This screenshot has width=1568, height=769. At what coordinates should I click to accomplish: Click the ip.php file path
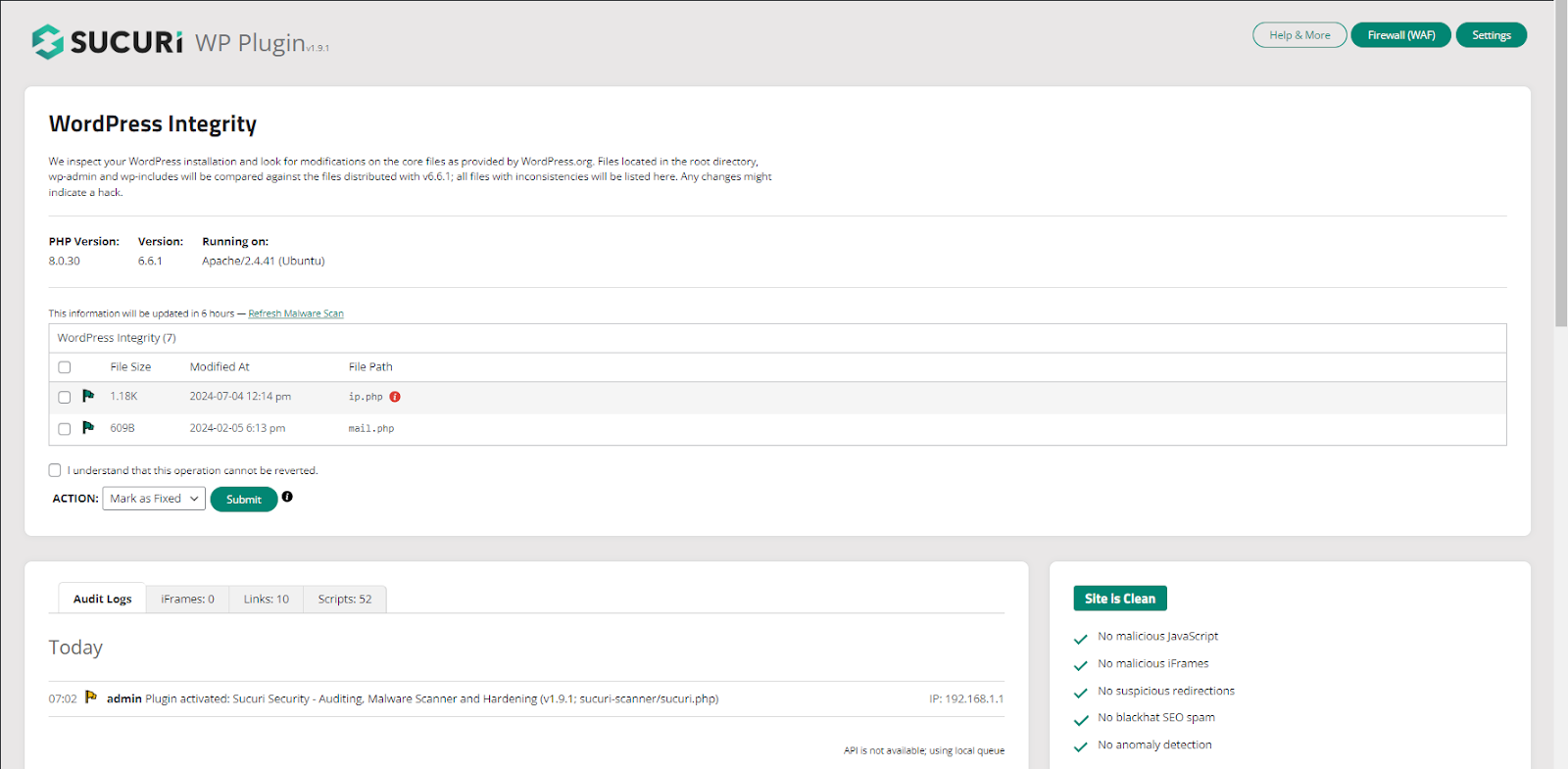pos(366,397)
